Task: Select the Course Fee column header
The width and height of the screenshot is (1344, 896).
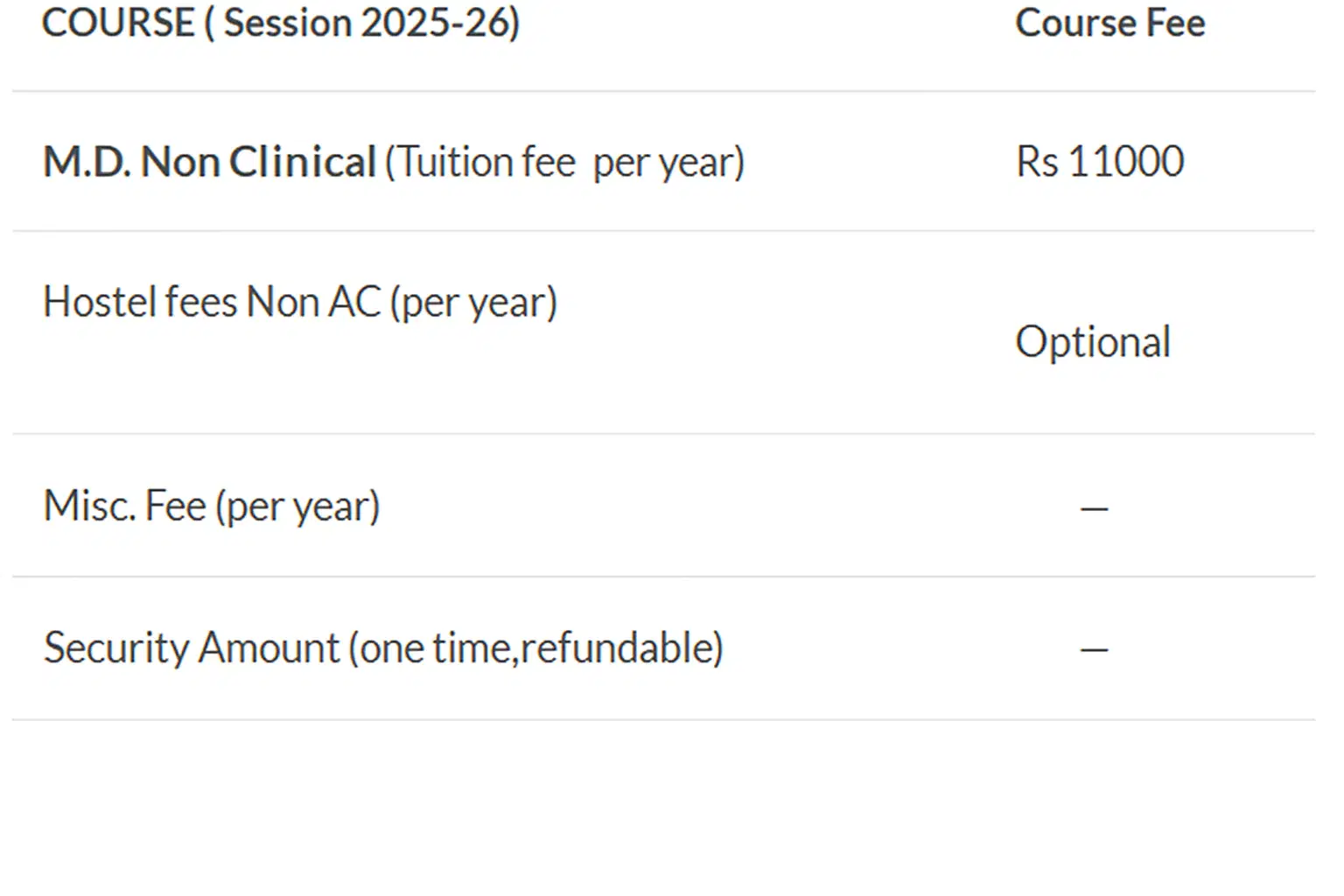Action: (x=1109, y=24)
